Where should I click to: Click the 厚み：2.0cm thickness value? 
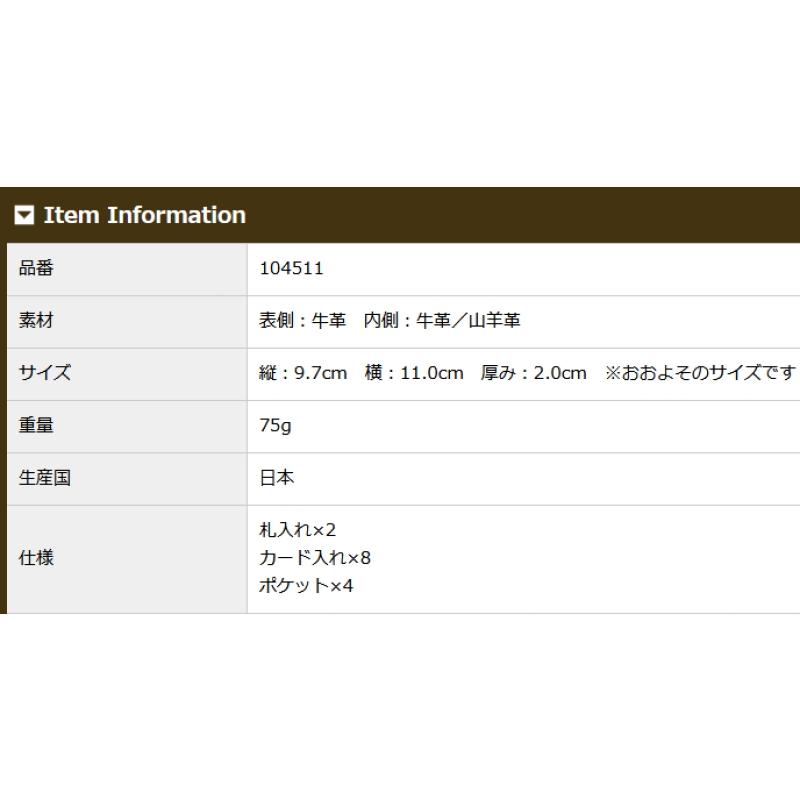tap(533, 373)
